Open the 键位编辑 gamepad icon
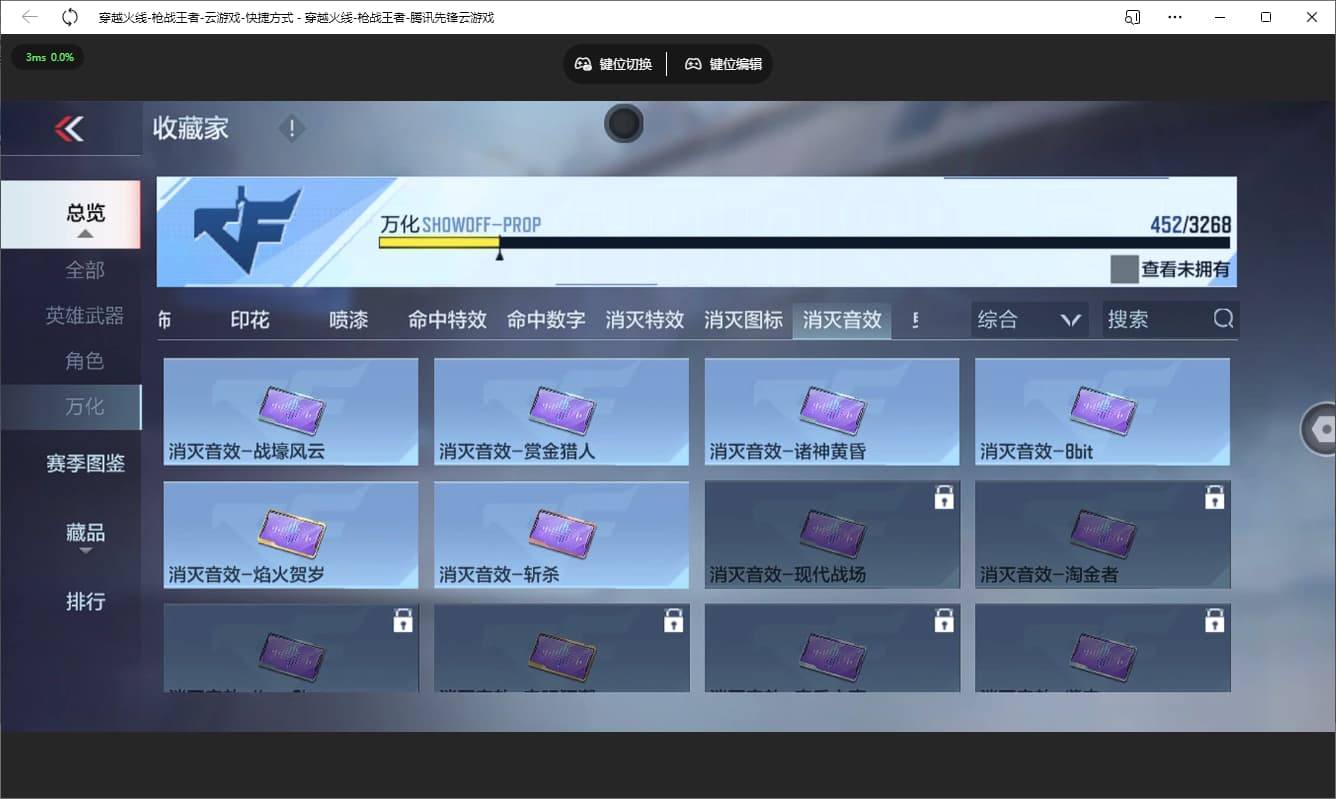Image resolution: width=1336 pixels, height=799 pixels. click(693, 63)
